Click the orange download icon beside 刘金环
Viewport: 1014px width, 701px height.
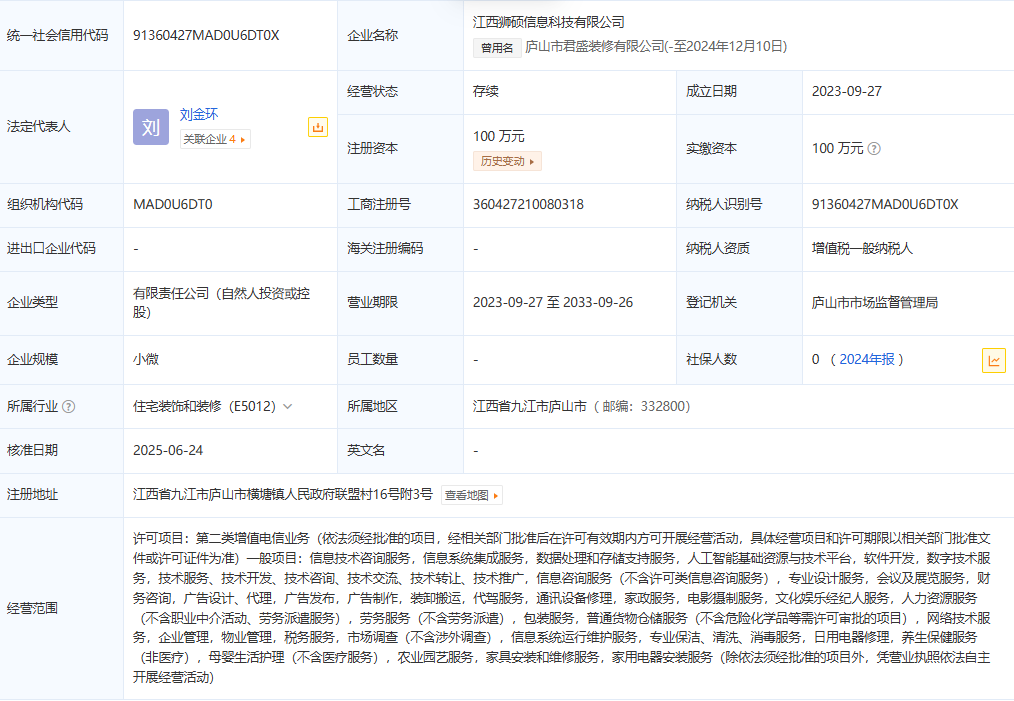(x=317, y=127)
